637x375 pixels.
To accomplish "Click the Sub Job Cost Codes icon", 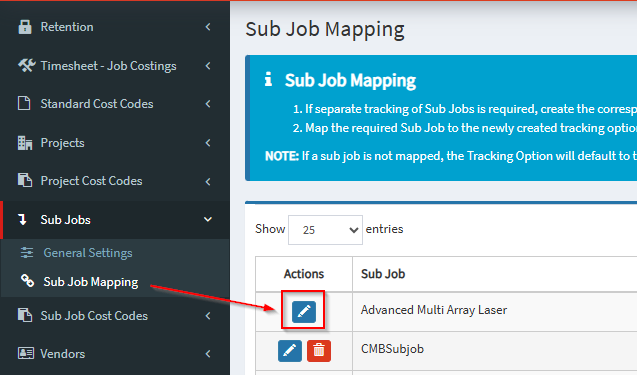I will pos(25,315).
